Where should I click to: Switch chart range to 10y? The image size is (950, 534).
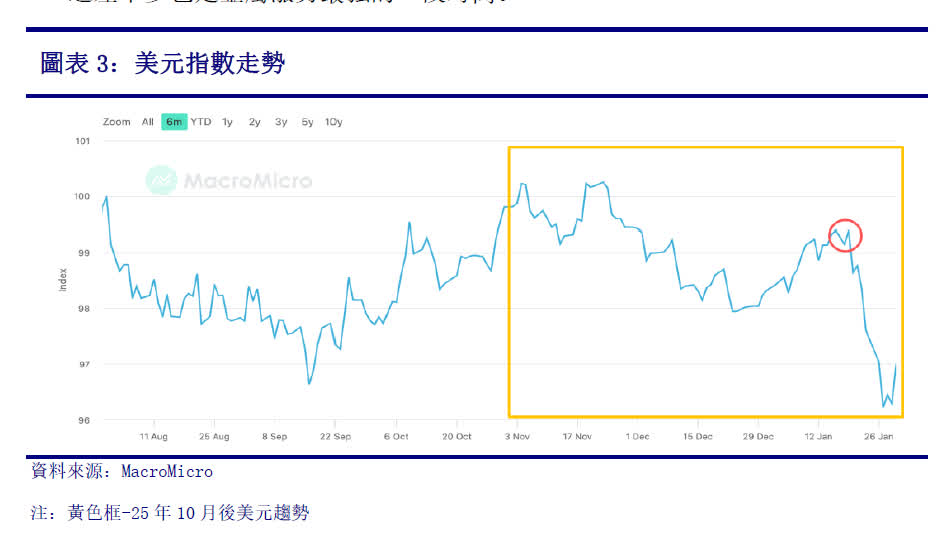[334, 122]
